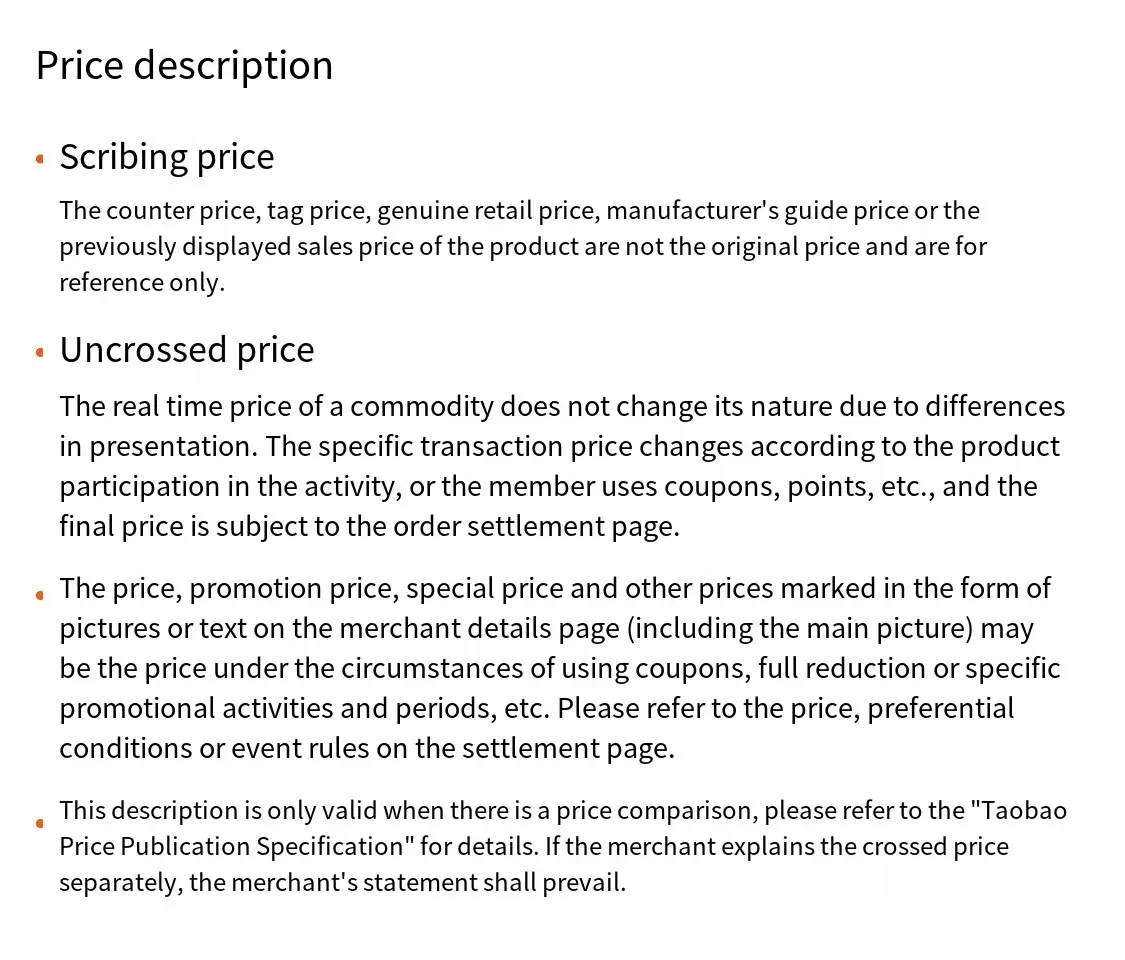Click 'conditions or event rules on the settlement page.'
This screenshot has width=1125, height=960.
pyautogui.click(x=367, y=749)
